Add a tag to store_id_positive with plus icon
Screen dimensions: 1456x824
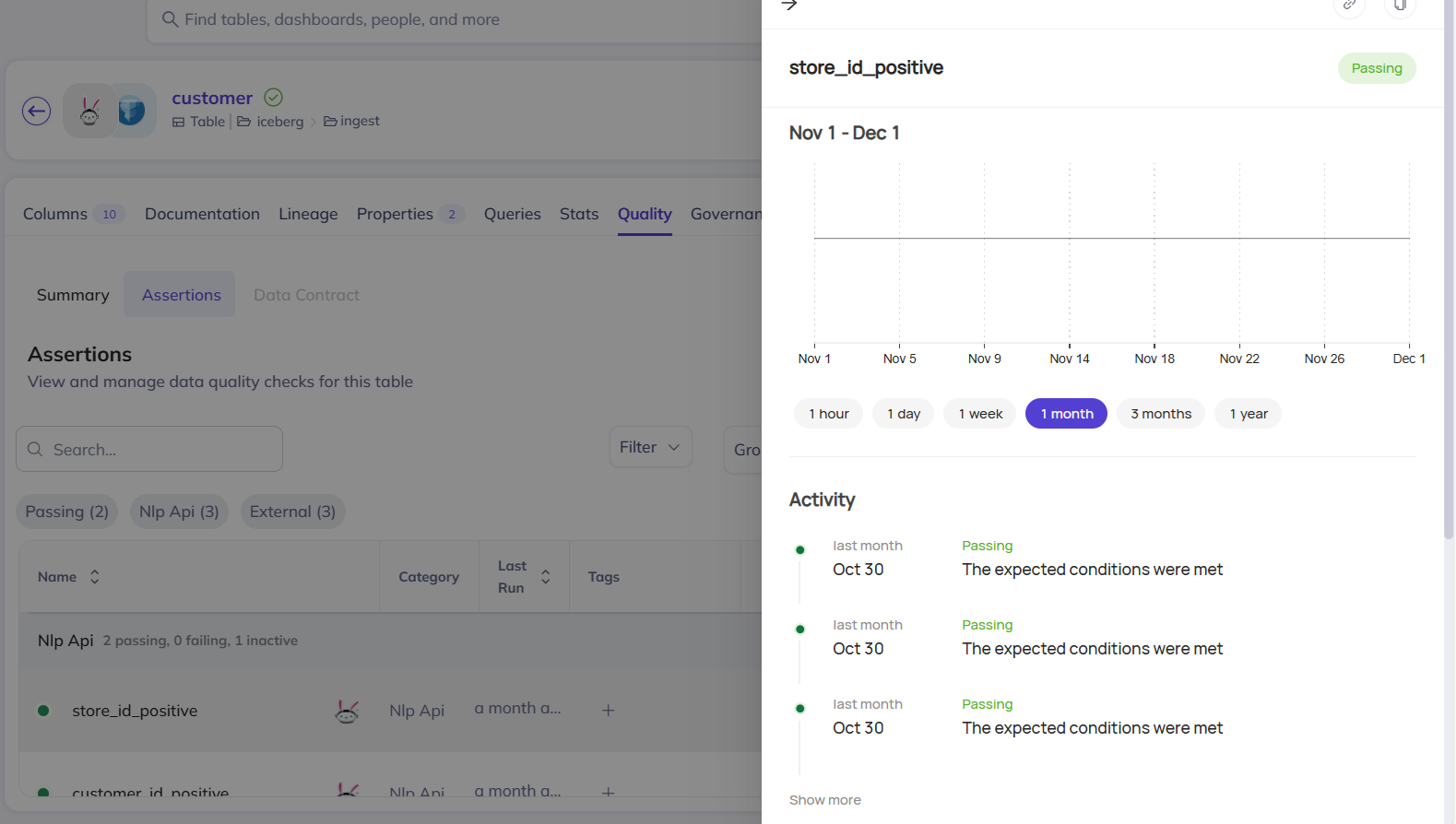[x=609, y=710]
